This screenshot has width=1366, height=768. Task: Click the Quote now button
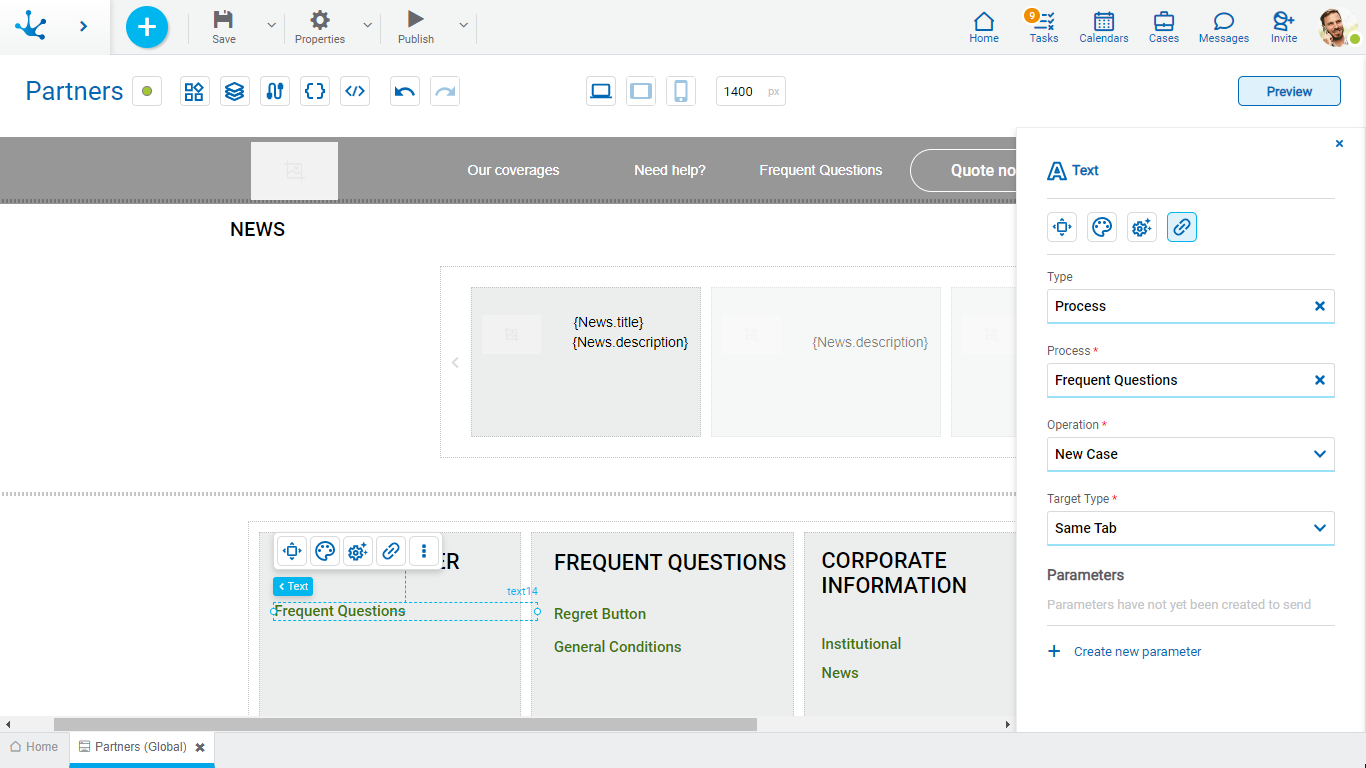pyautogui.click(x=964, y=170)
